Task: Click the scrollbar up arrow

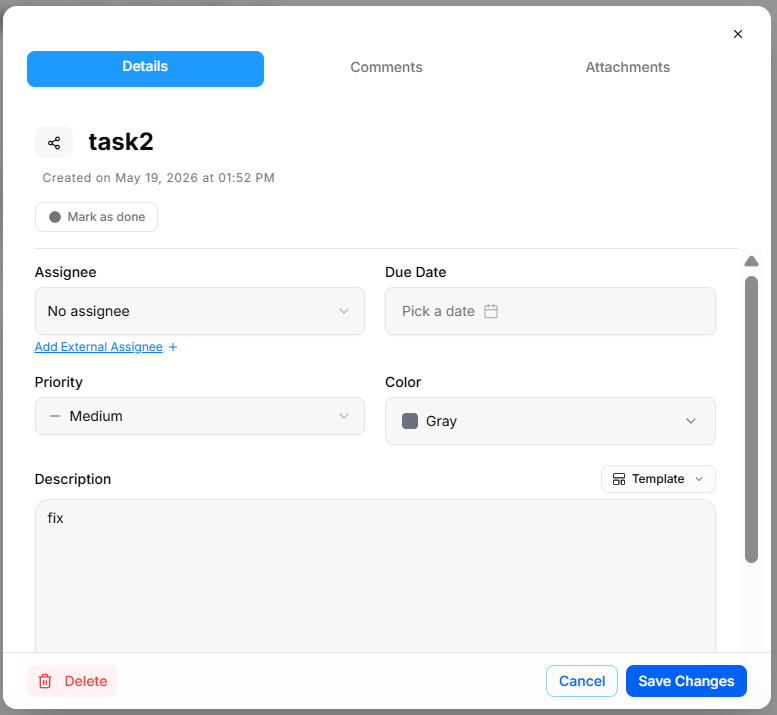Action: 751,261
